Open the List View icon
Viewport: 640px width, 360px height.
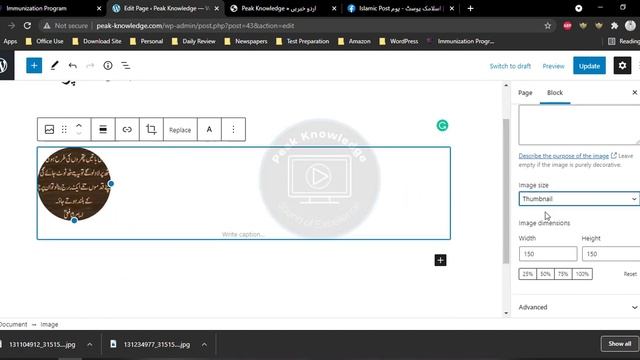tap(126, 65)
